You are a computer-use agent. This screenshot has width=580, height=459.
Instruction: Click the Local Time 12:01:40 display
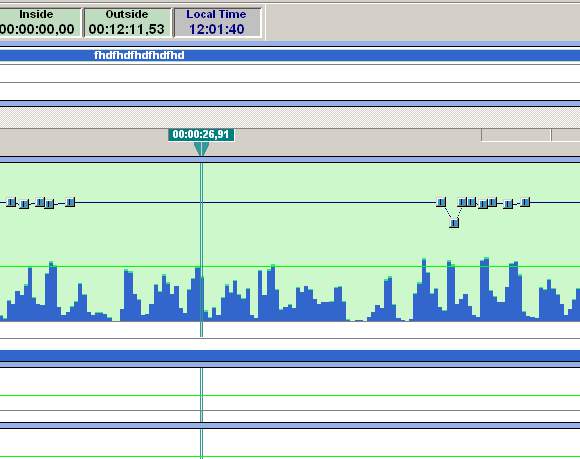click(x=217, y=23)
